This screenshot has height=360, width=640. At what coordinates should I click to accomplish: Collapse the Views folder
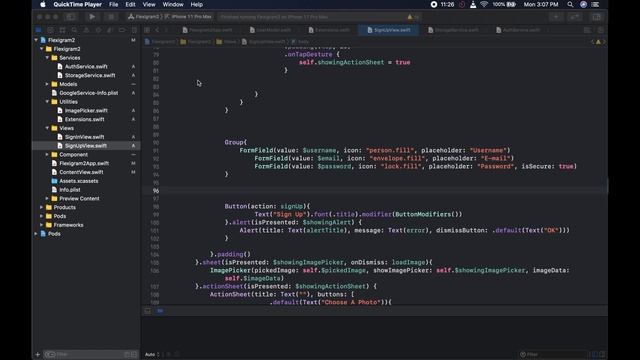[x=47, y=128]
